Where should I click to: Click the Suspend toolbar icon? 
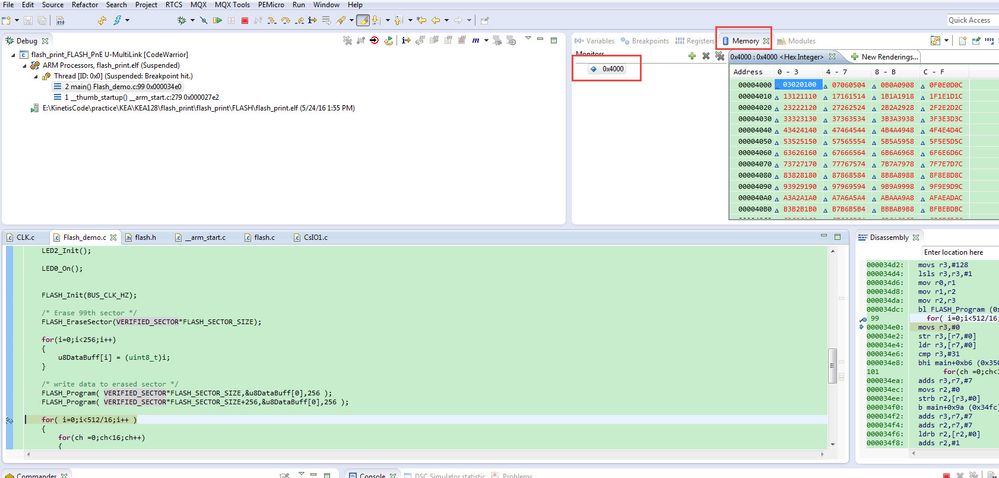(231, 20)
